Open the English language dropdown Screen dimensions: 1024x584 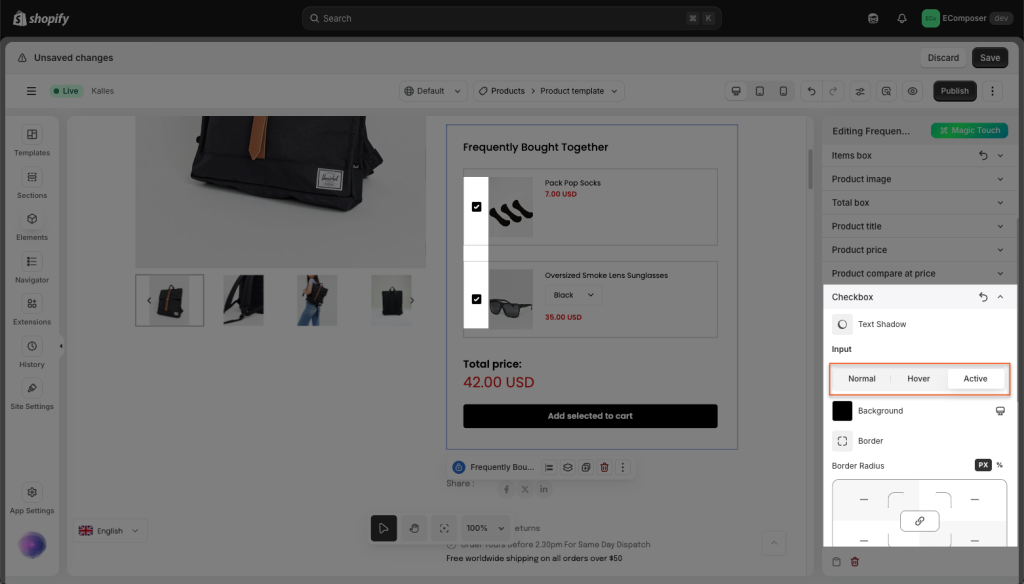click(111, 531)
